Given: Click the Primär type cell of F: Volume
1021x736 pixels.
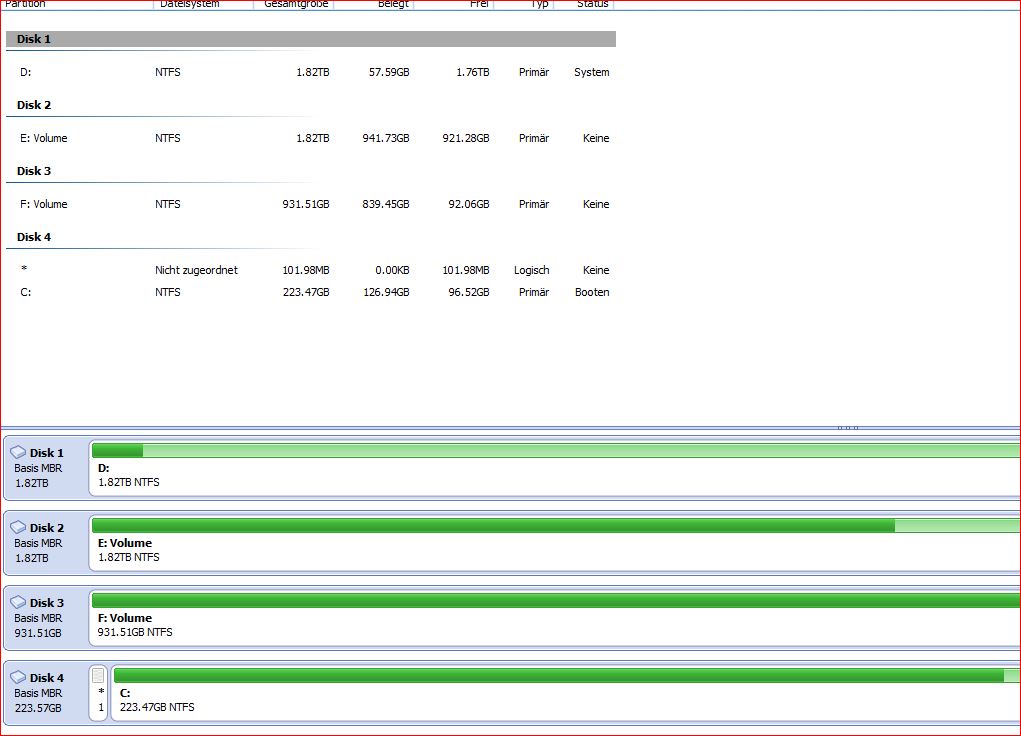Looking at the screenshot, I should [534, 204].
